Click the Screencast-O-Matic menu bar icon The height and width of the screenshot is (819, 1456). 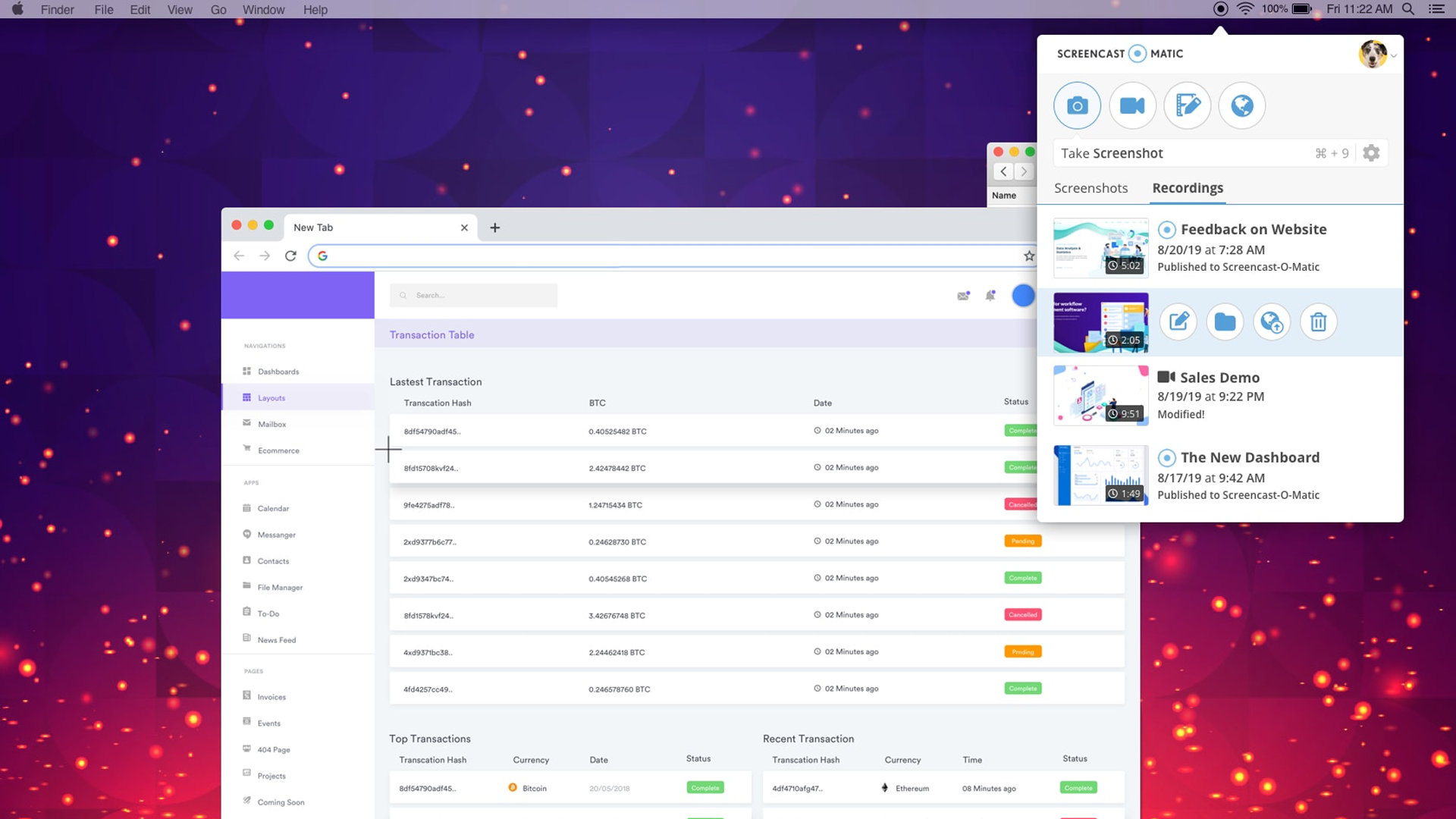click(1220, 9)
